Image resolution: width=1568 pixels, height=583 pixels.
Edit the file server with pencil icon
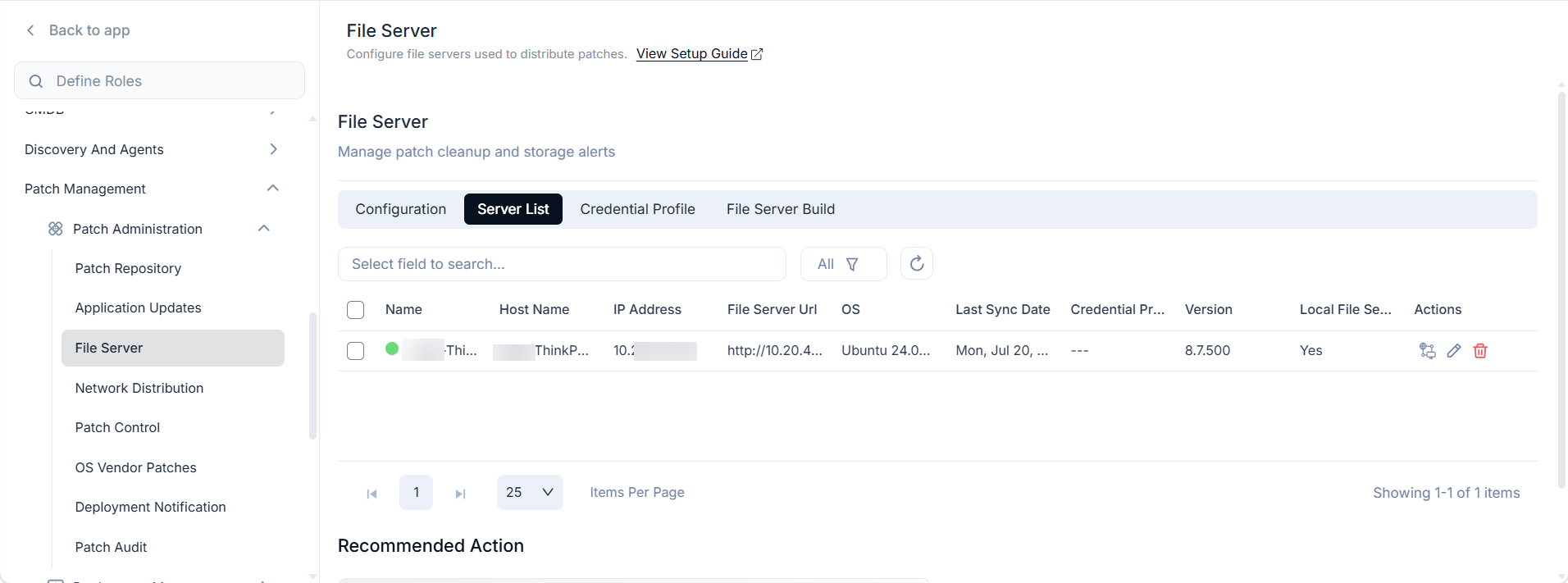coord(1454,351)
